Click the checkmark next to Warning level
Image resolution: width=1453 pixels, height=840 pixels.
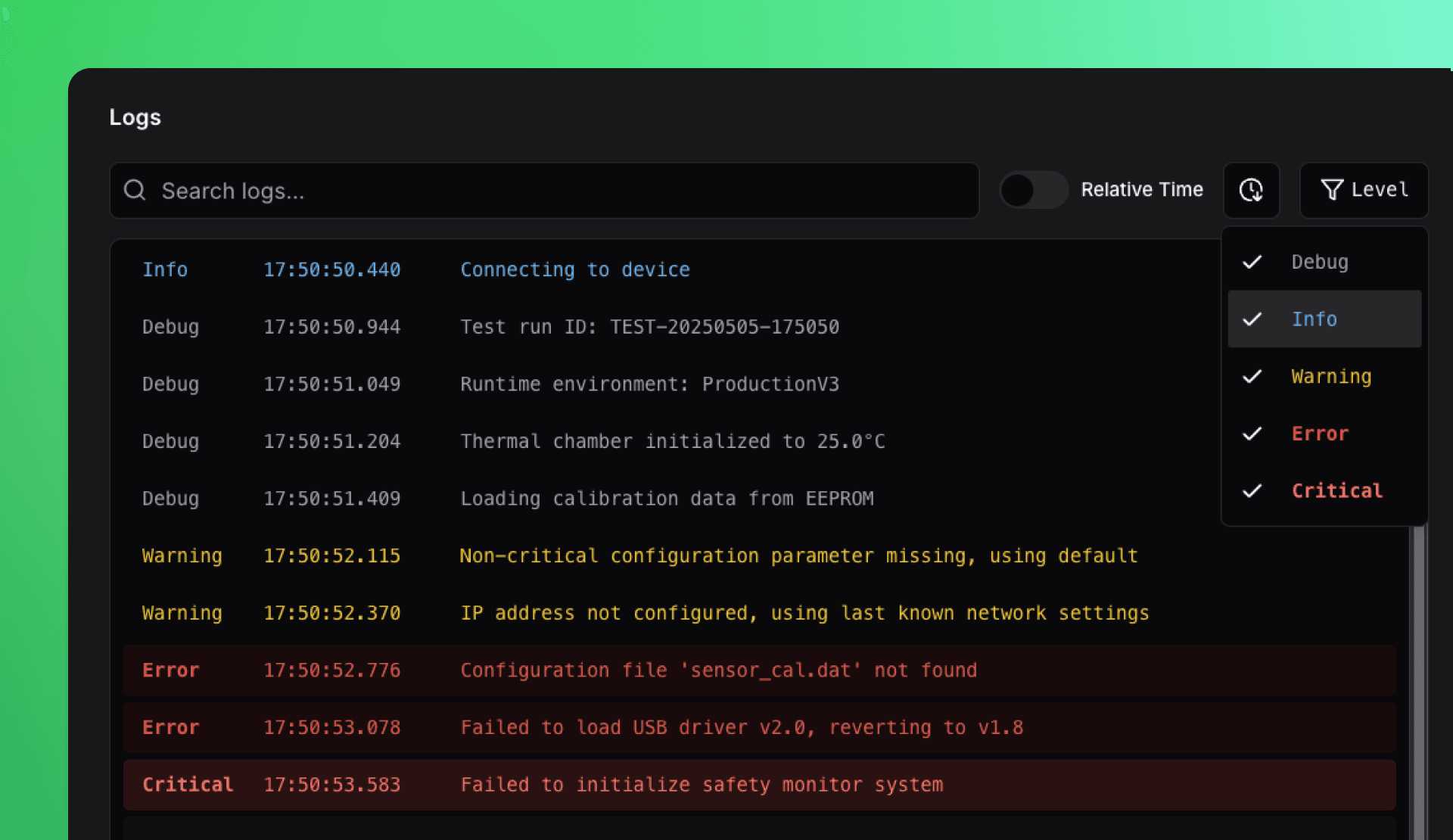click(x=1252, y=376)
